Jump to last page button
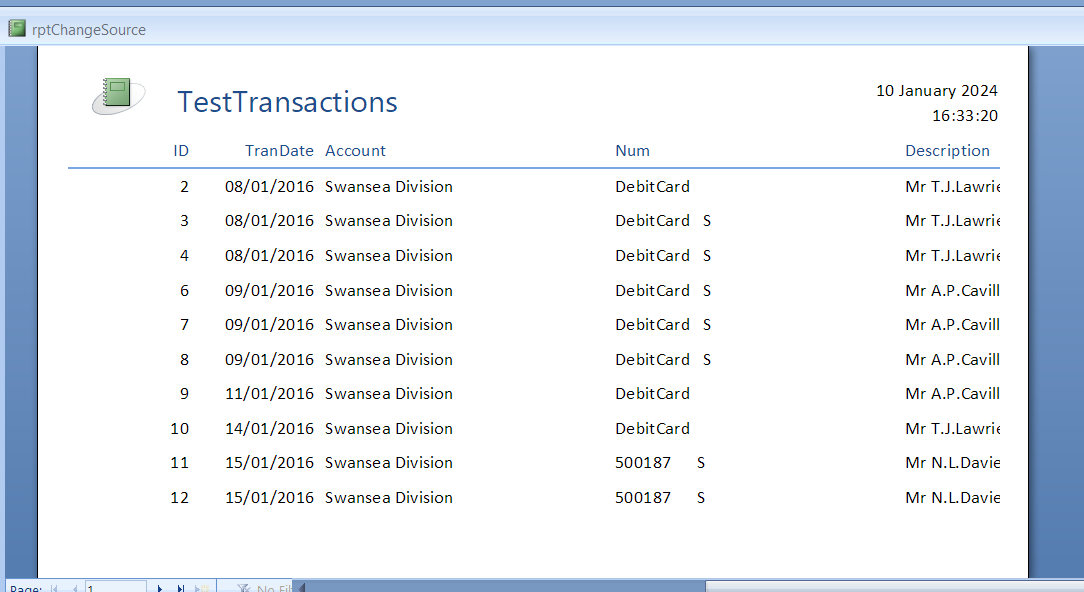The image size is (1084, 592). point(180,589)
